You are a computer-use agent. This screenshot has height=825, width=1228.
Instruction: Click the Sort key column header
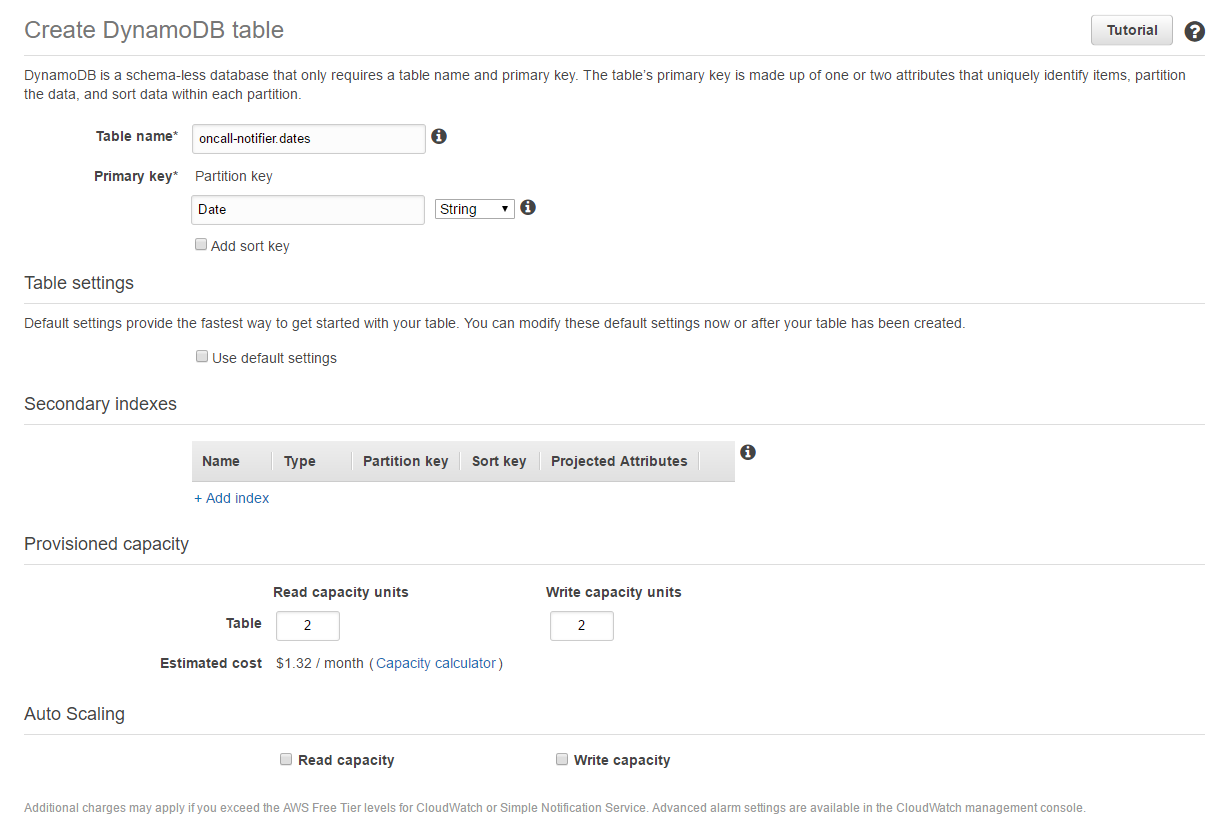click(499, 461)
